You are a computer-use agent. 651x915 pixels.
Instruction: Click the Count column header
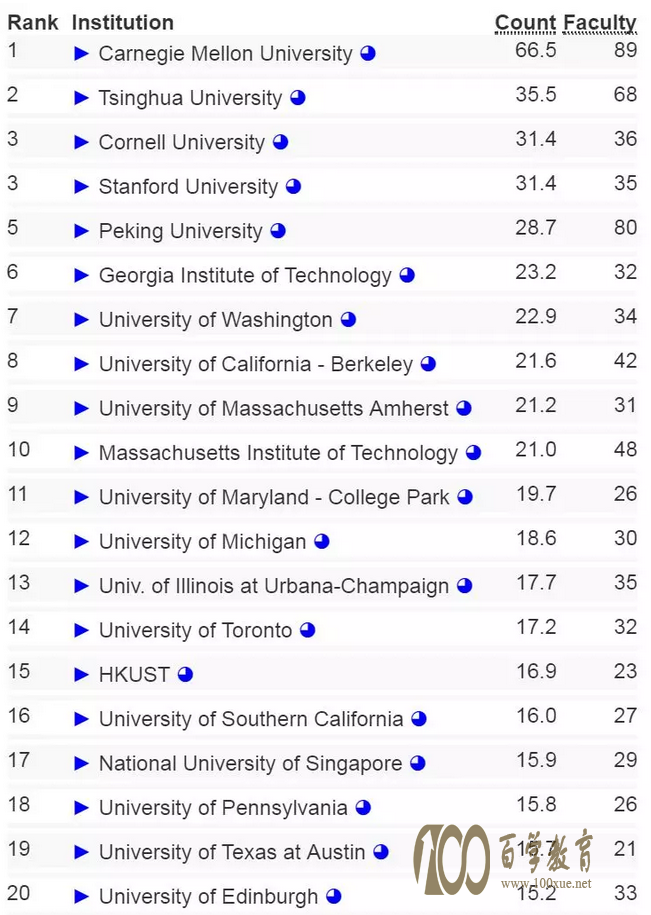525,23
